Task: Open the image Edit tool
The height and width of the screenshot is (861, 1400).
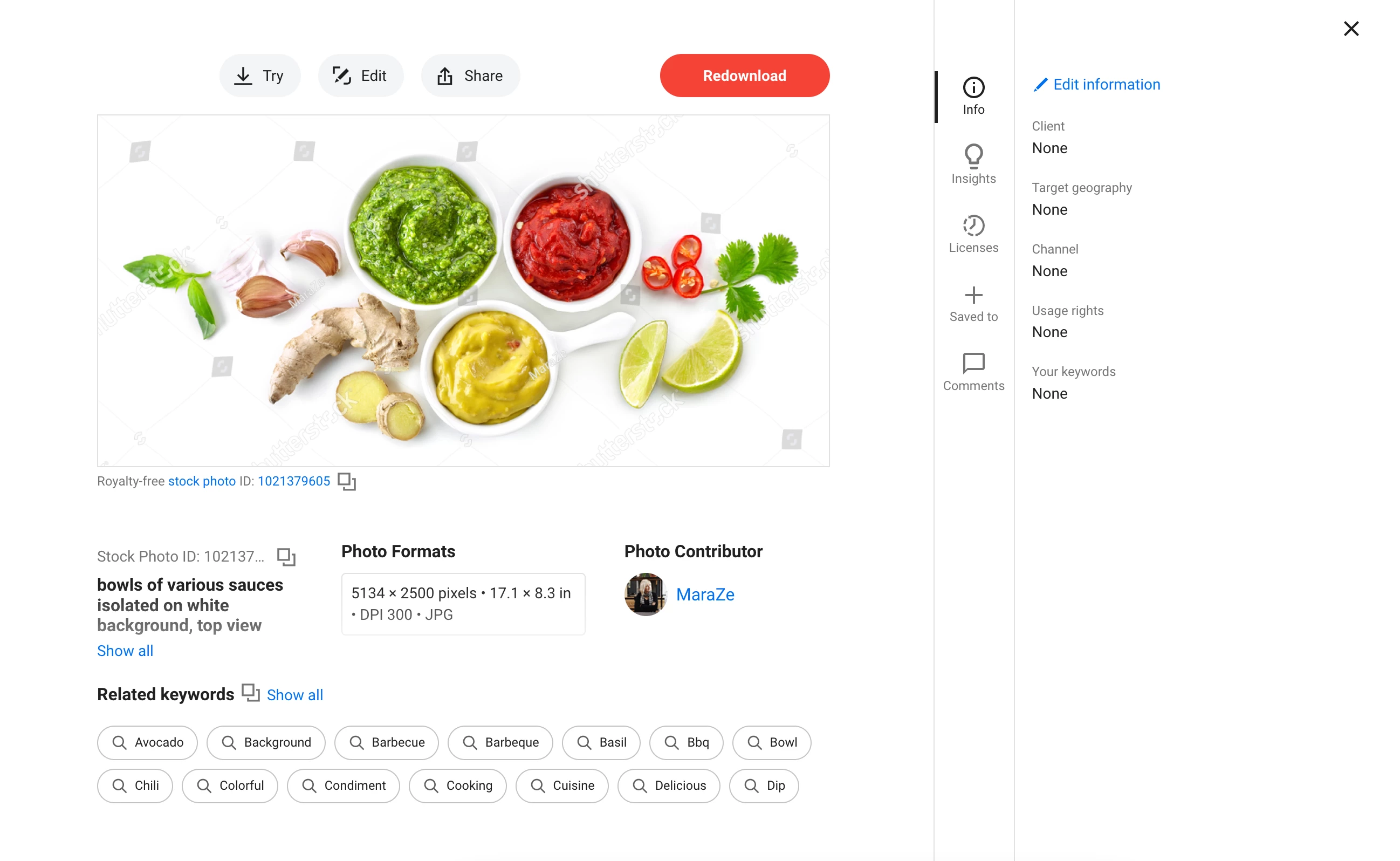Action: click(360, 76)
